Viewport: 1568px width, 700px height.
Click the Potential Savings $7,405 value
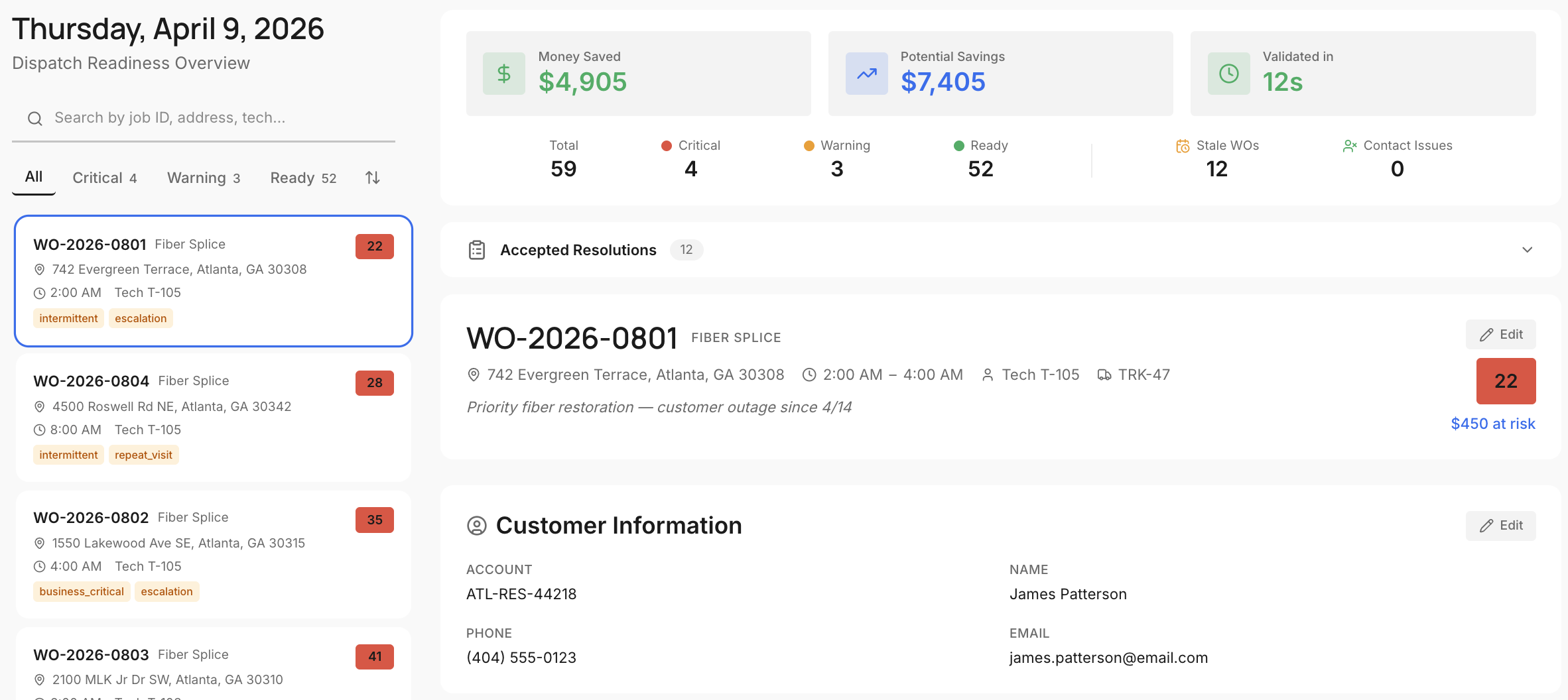point(943,82)
